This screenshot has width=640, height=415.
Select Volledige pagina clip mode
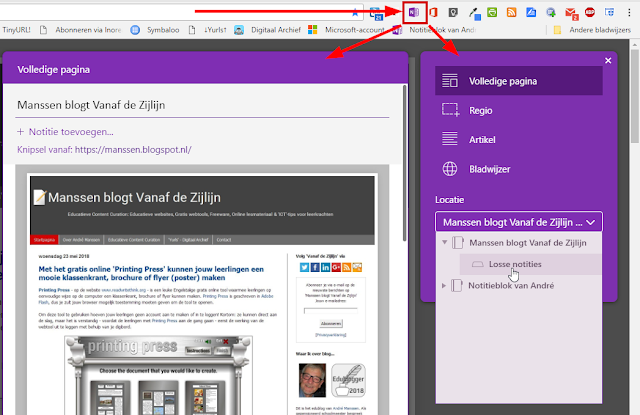(519, 81)
